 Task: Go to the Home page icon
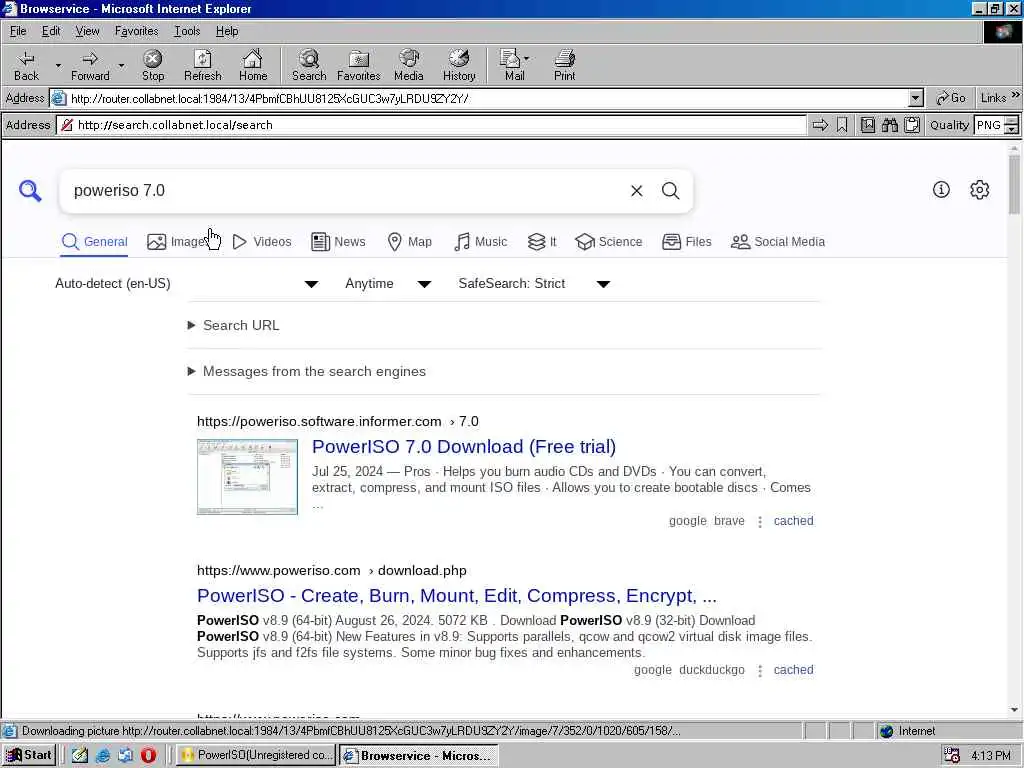click(x=253, y=65)
